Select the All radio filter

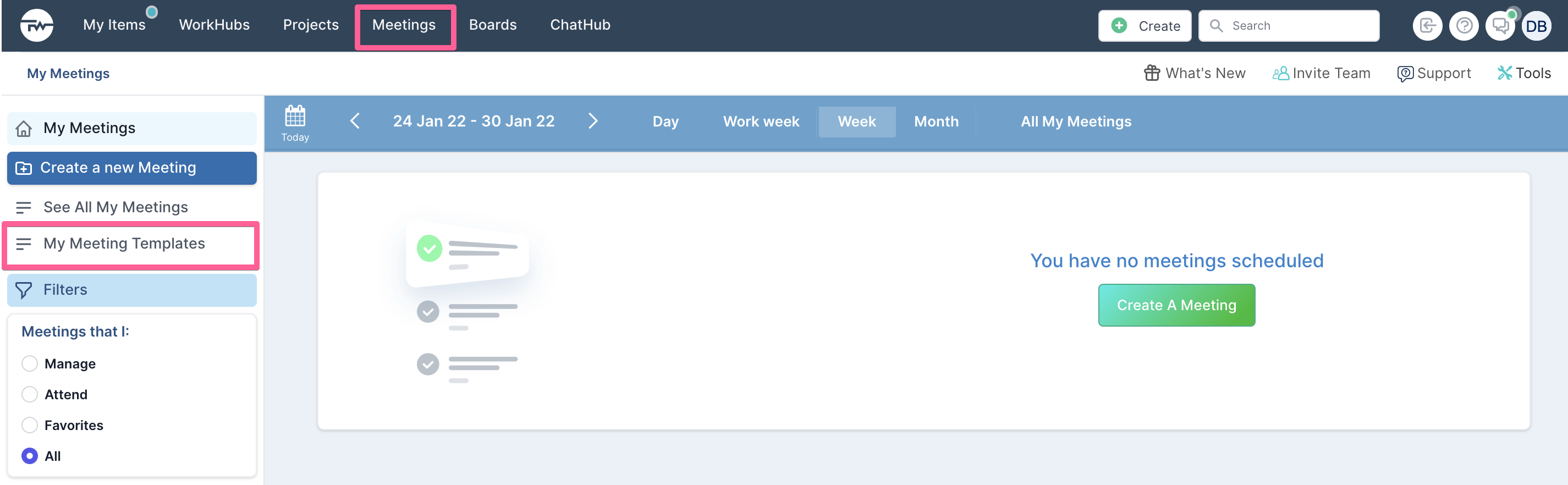29,456
